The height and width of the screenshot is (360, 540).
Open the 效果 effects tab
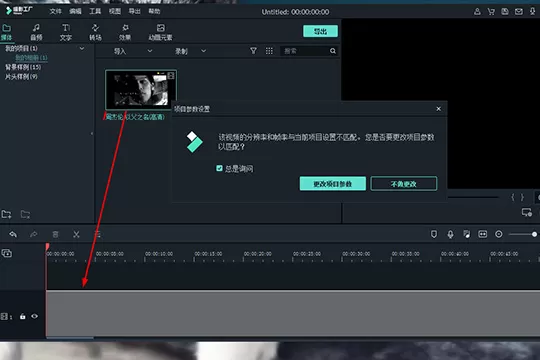(125, 32)
